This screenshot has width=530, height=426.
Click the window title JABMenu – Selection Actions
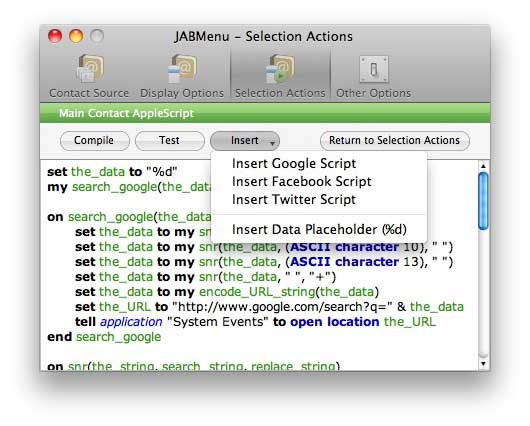coord(263,37)
